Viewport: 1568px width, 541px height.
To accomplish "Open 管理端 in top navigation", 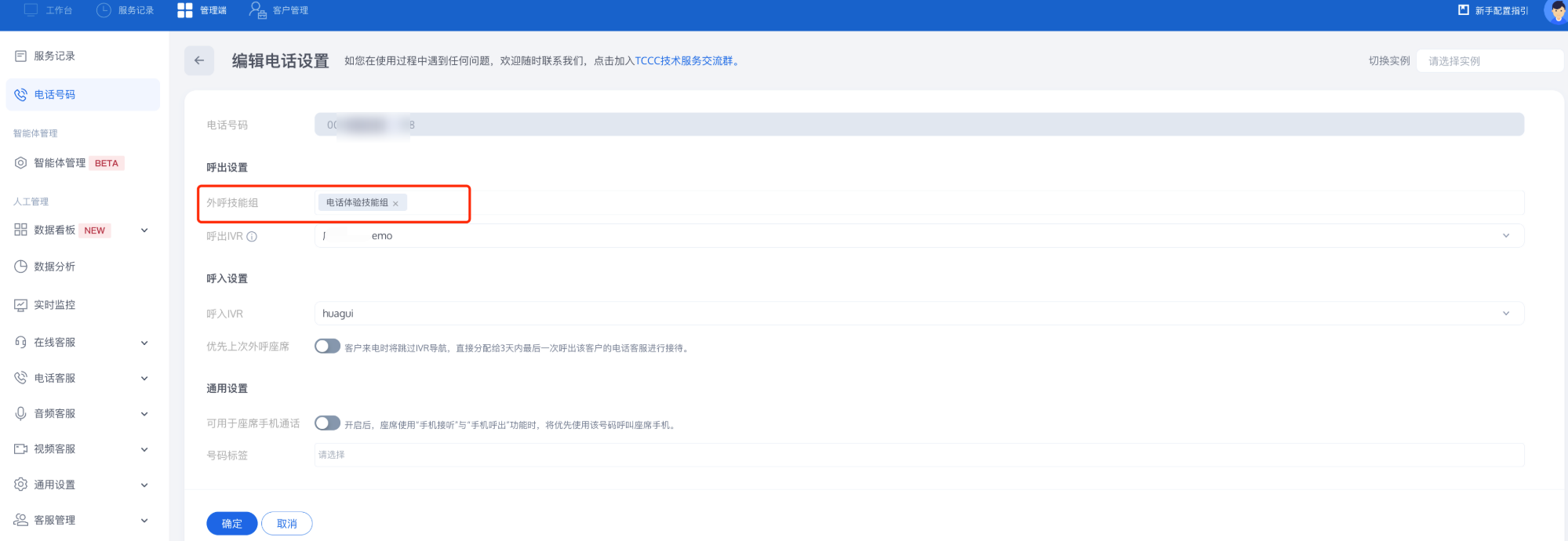I will point(202,10).
